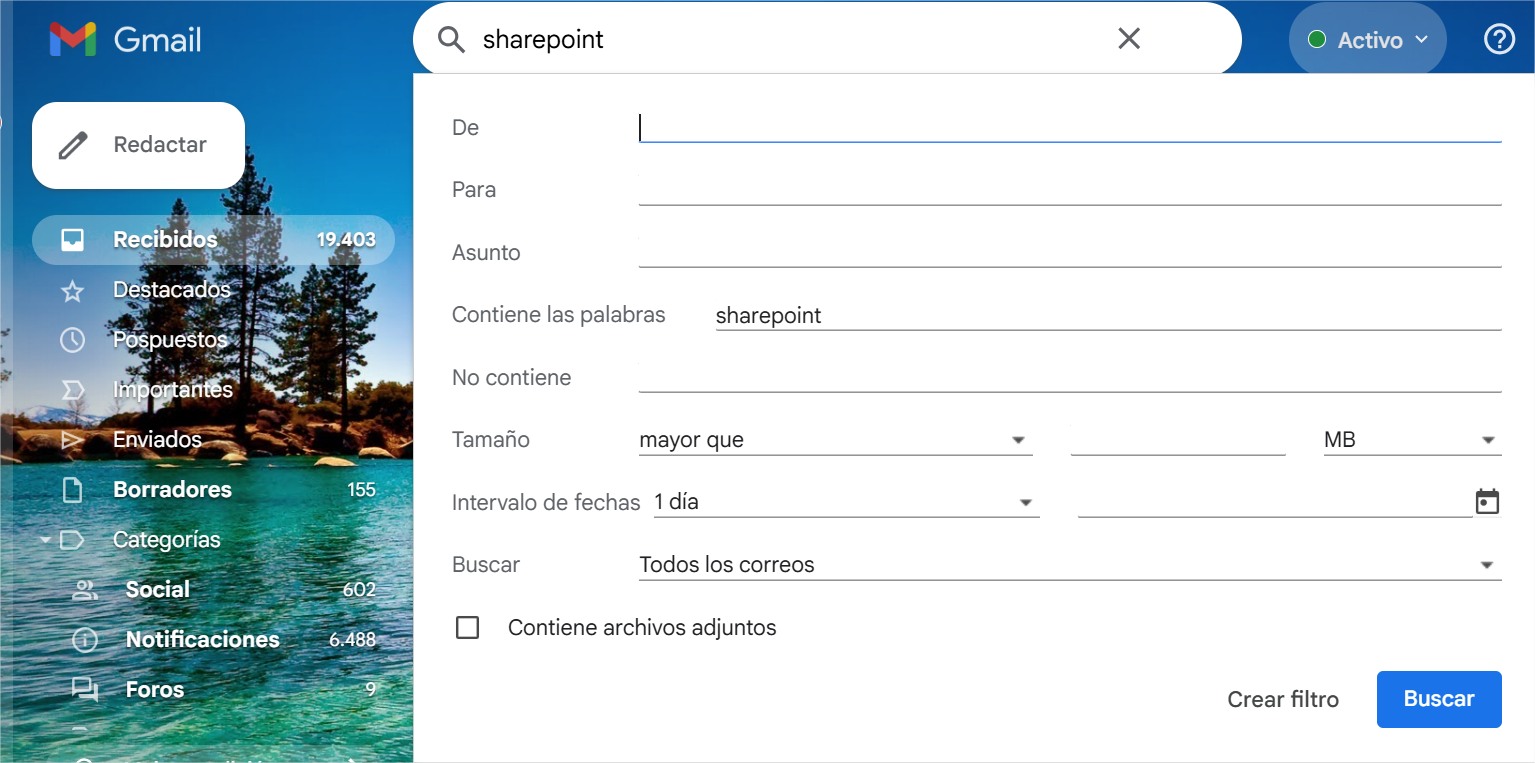The width and height of the screenshot is (1535, 763).
Task: Open the Activo status dropdown
Action: (x=1368, y=40)
